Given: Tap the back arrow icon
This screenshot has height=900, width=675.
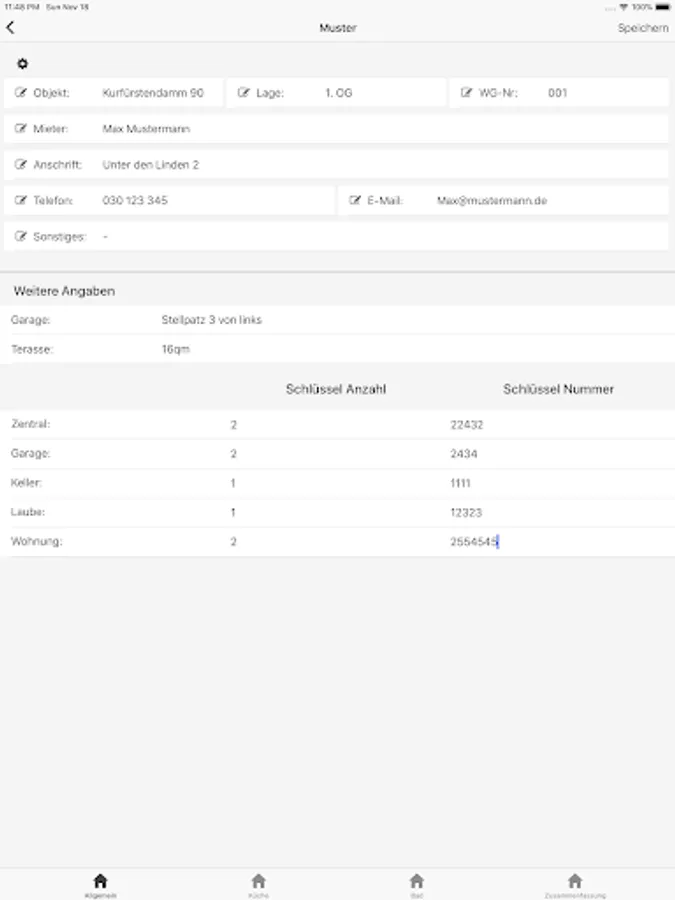Looking at the screenshot, I should (x=11, y=28).
